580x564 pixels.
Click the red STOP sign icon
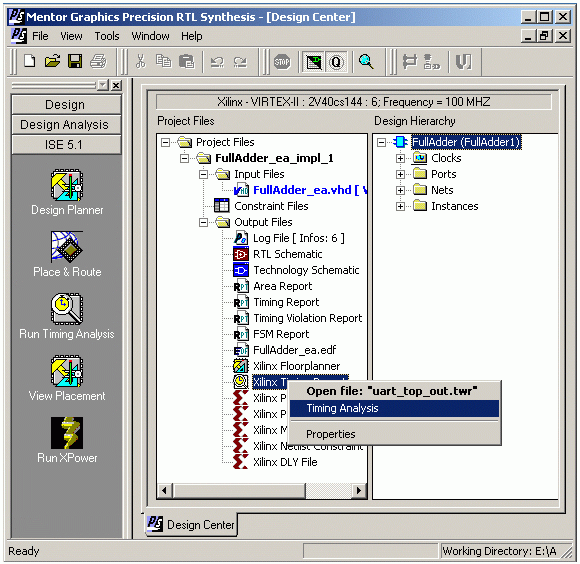(282, 62)
